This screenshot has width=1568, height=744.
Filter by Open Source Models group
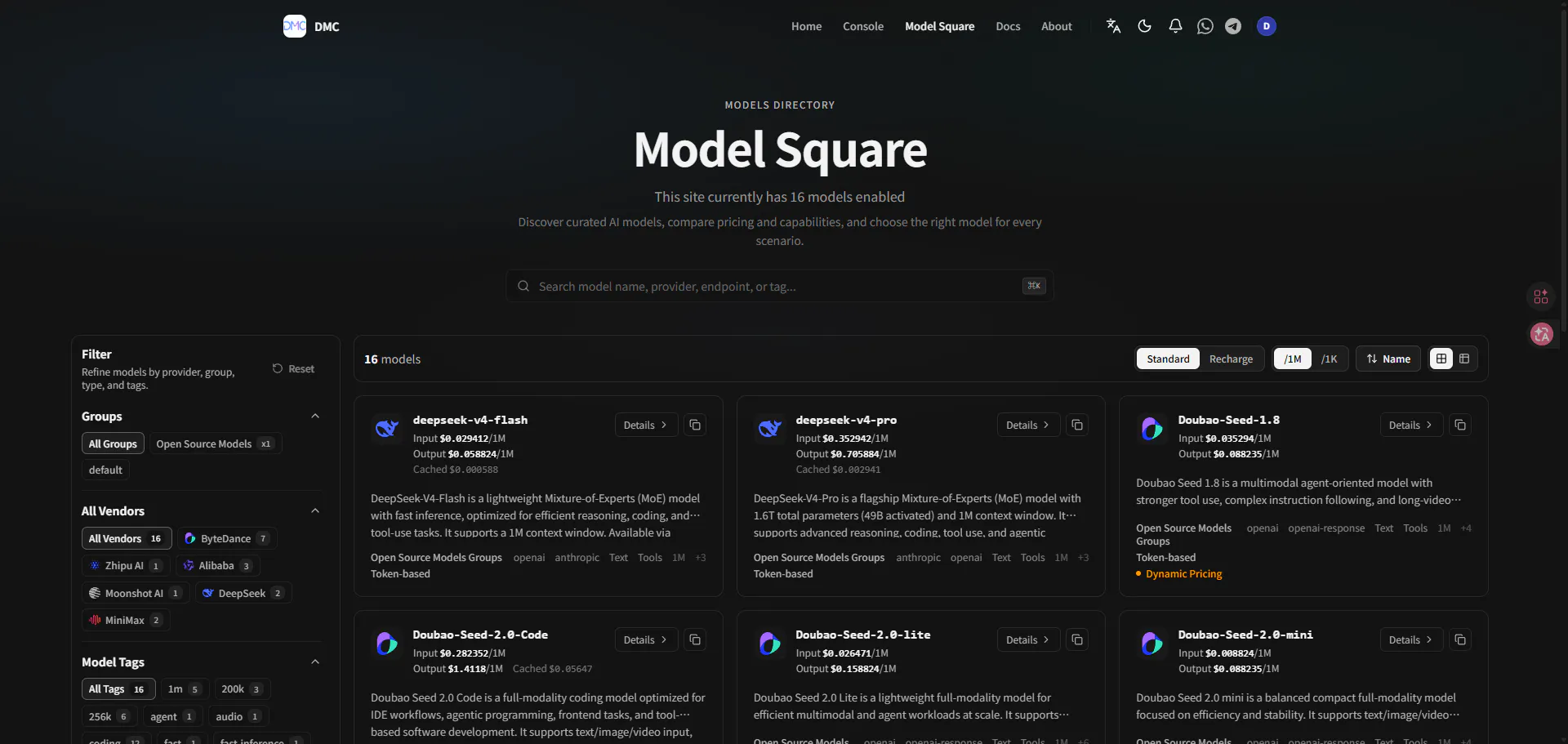tap(216, 443)
